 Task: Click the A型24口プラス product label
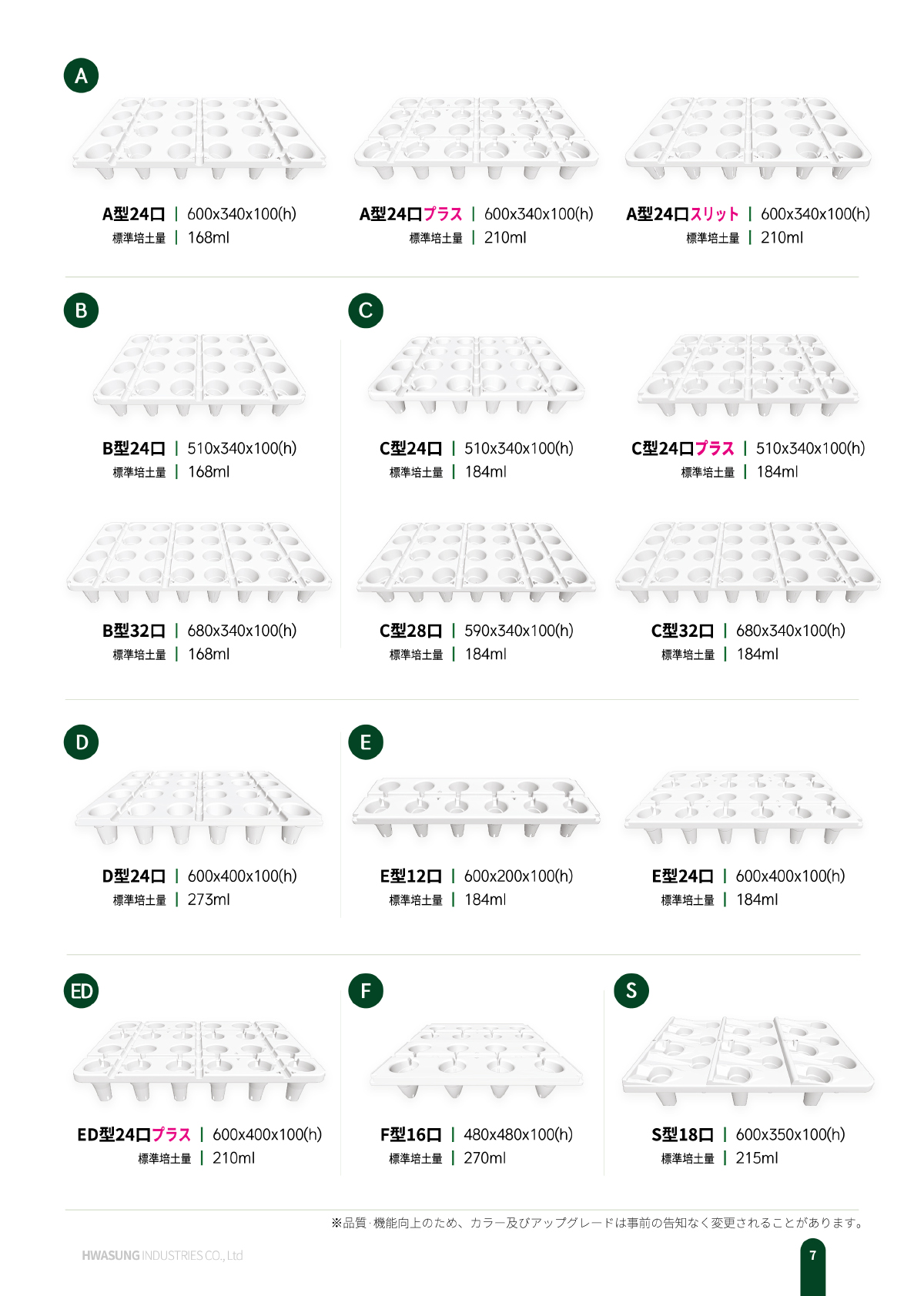pos(411,214)
